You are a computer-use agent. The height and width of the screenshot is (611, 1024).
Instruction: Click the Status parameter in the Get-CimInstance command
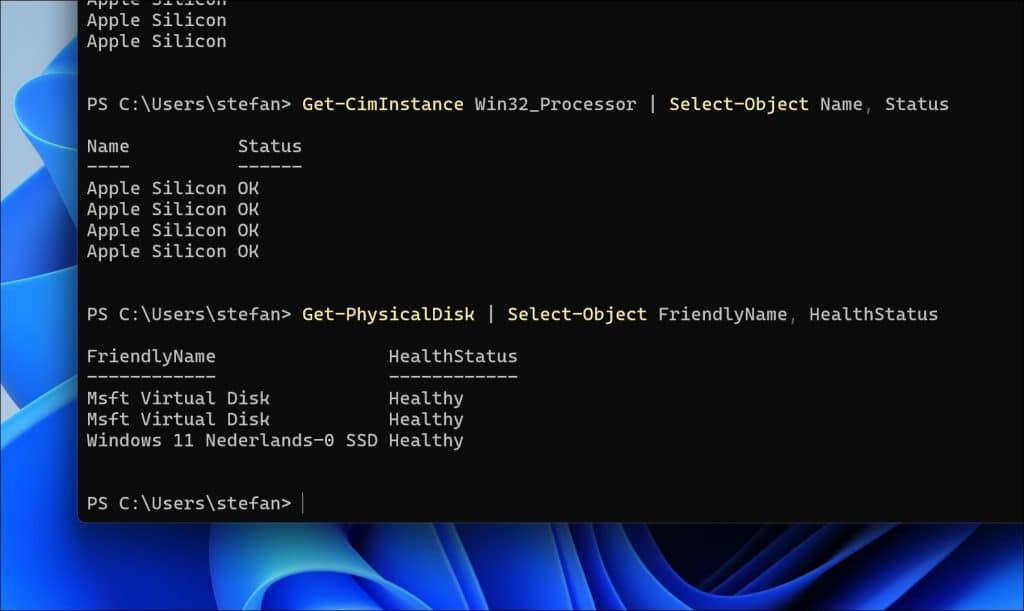click(x=916, y=104)
